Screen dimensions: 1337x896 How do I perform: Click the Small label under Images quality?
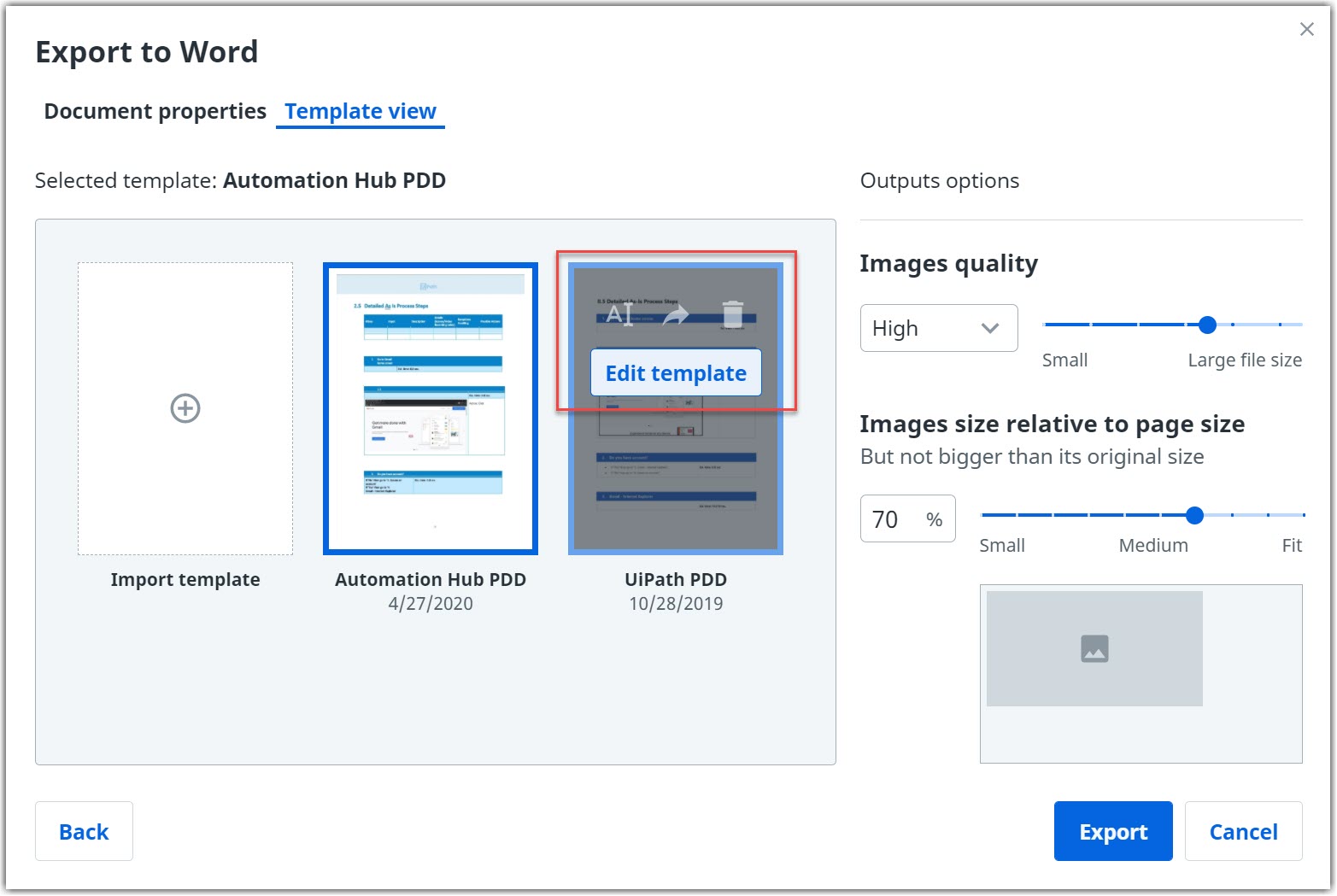pos(1064,360)
